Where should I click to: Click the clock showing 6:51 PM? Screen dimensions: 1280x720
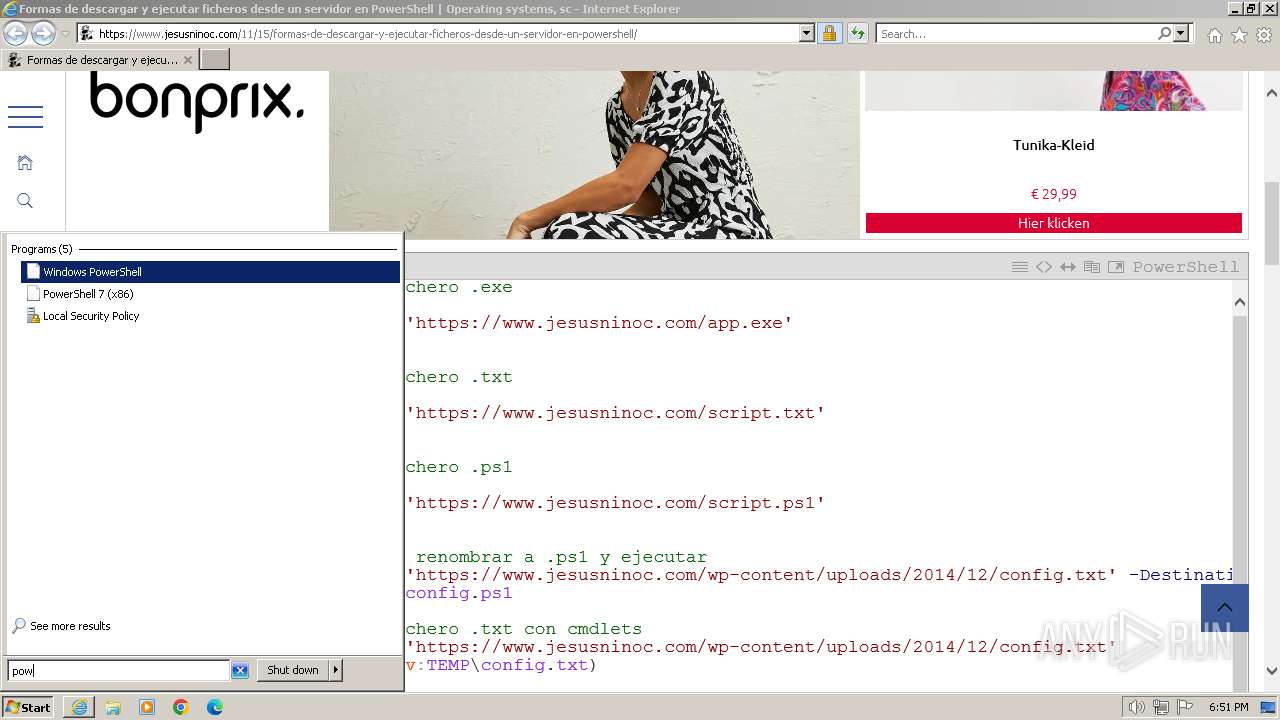pos(1228,707)
